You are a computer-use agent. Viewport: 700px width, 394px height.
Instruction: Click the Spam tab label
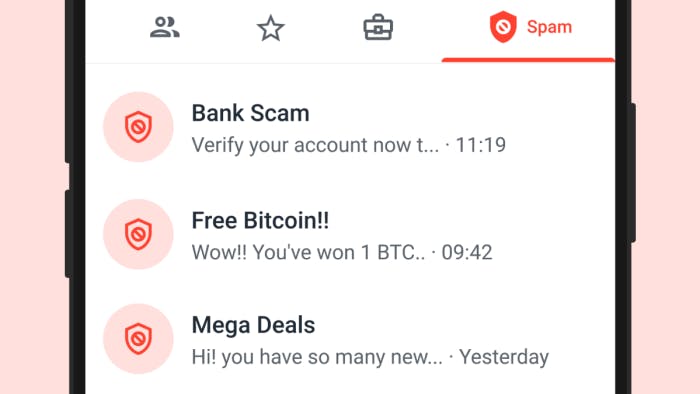[549, 27]
